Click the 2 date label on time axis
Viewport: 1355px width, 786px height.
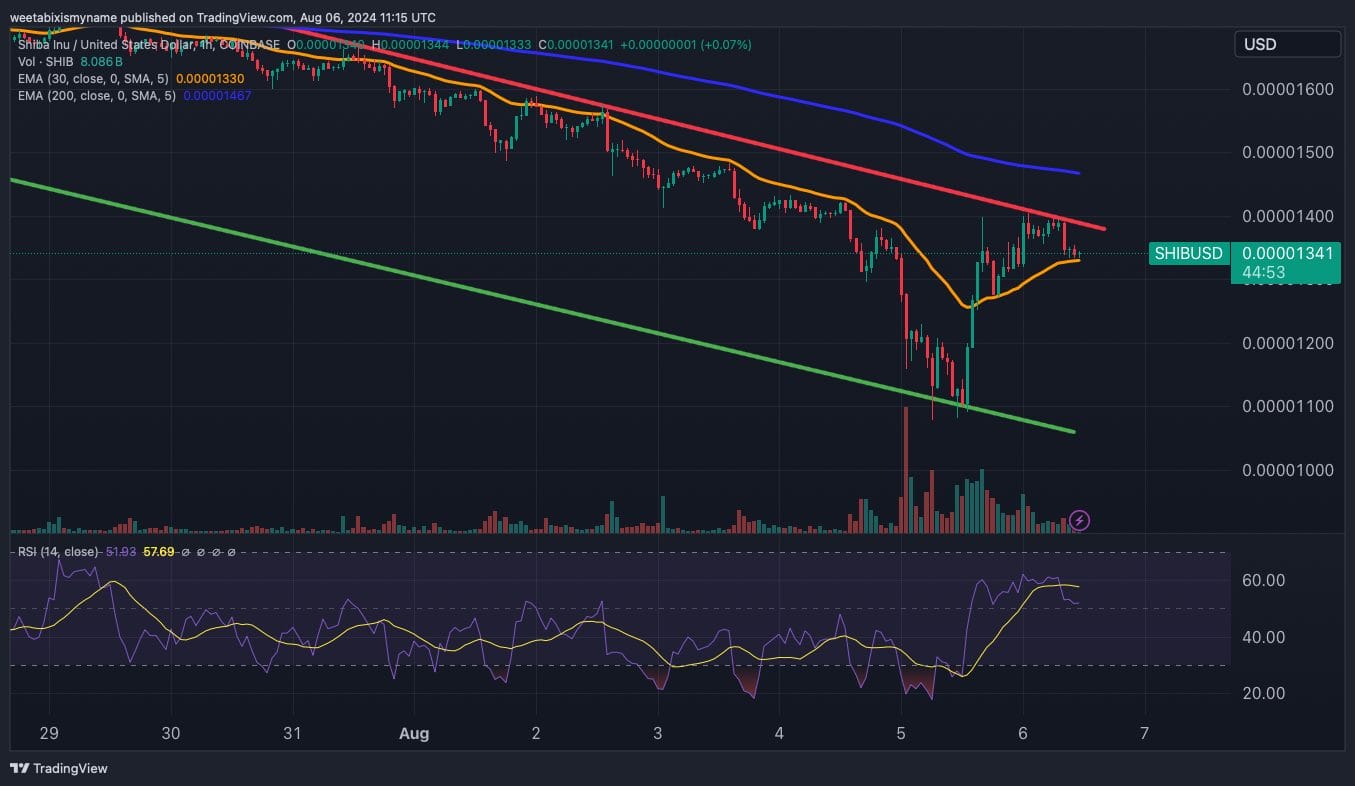tap(536, 733)
